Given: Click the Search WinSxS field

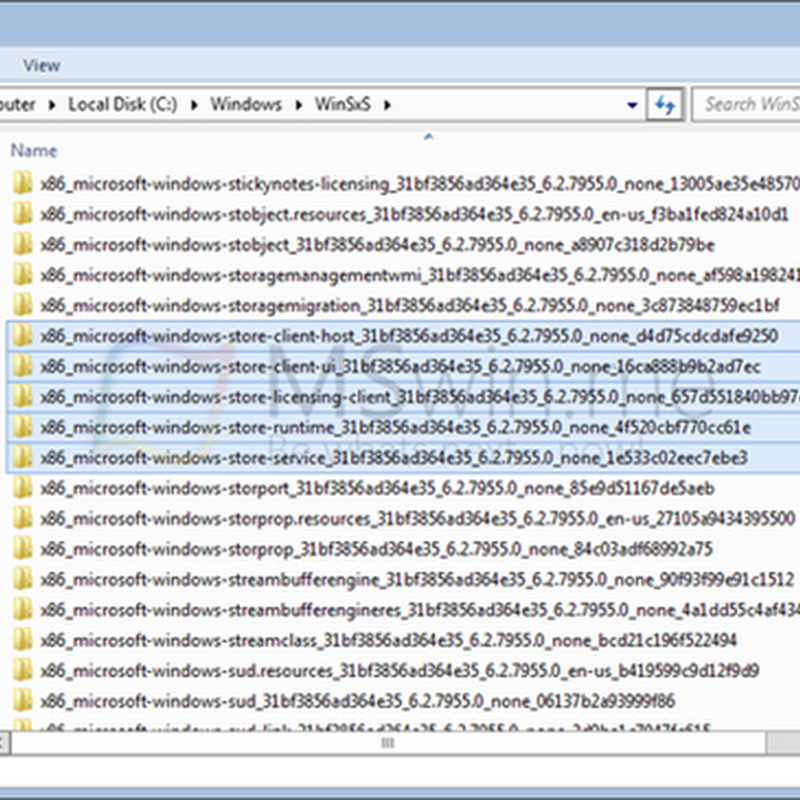Looking at the screenshot, I should click(746, 104).
